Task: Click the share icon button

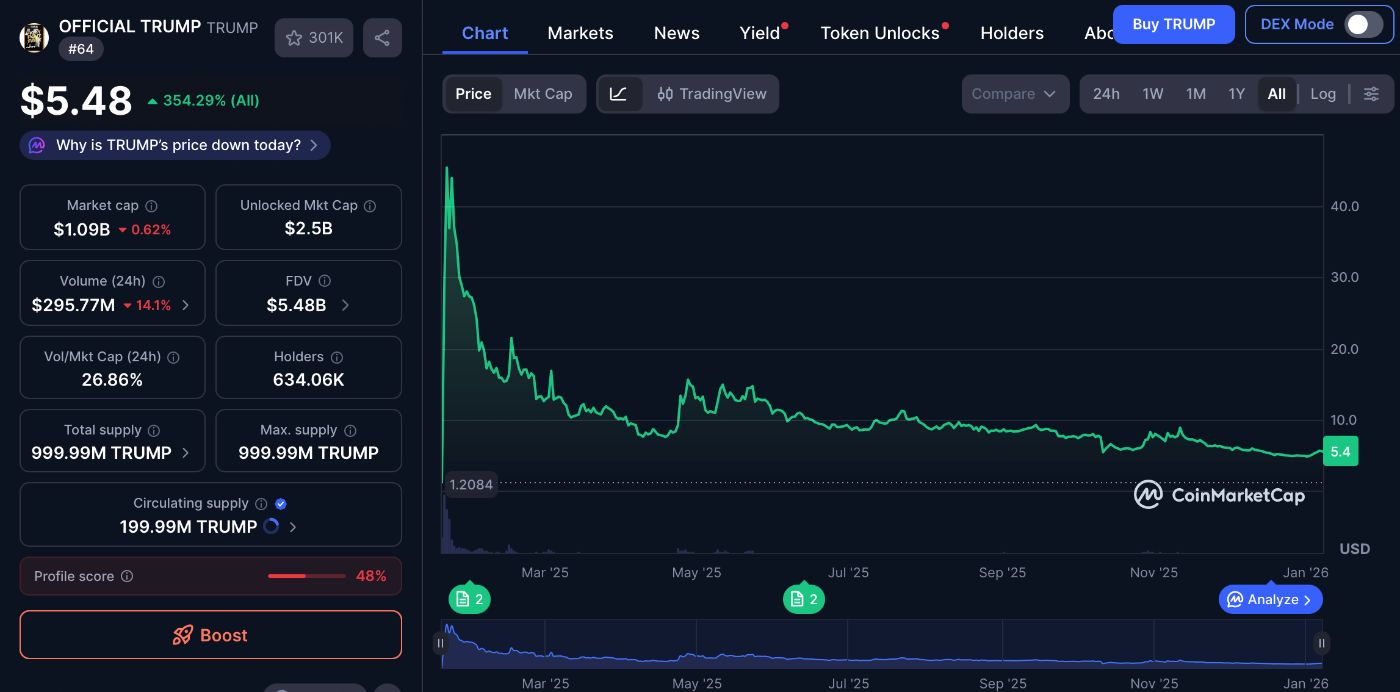Action: point(382,38)
